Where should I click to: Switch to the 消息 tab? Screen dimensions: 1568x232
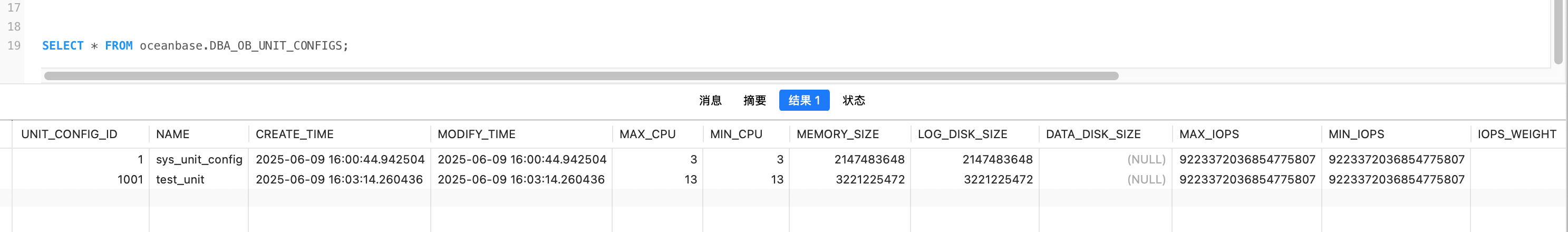[710, 101]
